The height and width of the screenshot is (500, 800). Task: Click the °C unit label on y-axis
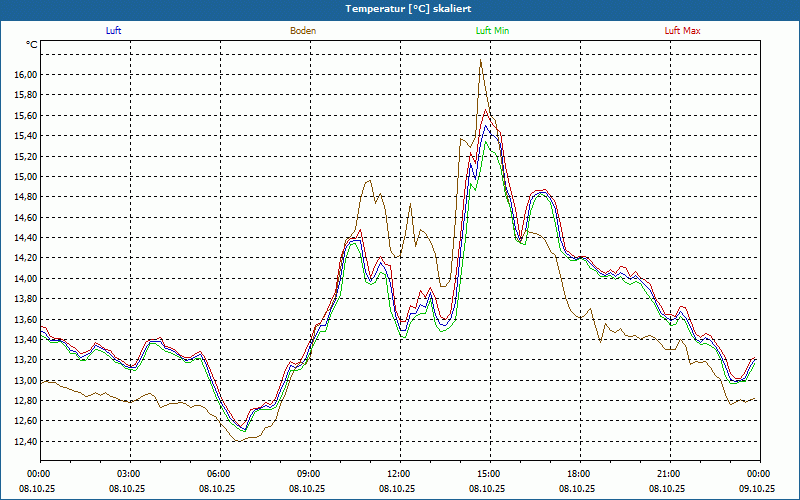point(32,45)
